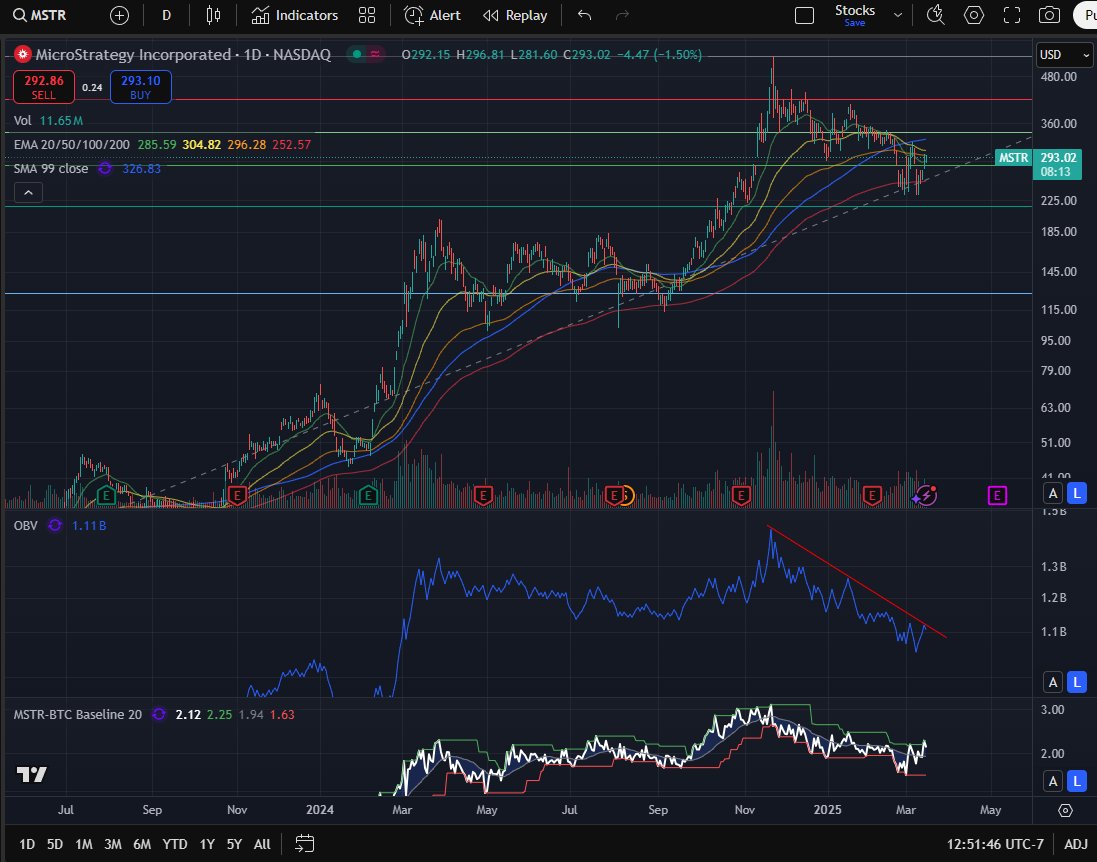Toggle auto scale A on OBV pane

coord(1053,681)
